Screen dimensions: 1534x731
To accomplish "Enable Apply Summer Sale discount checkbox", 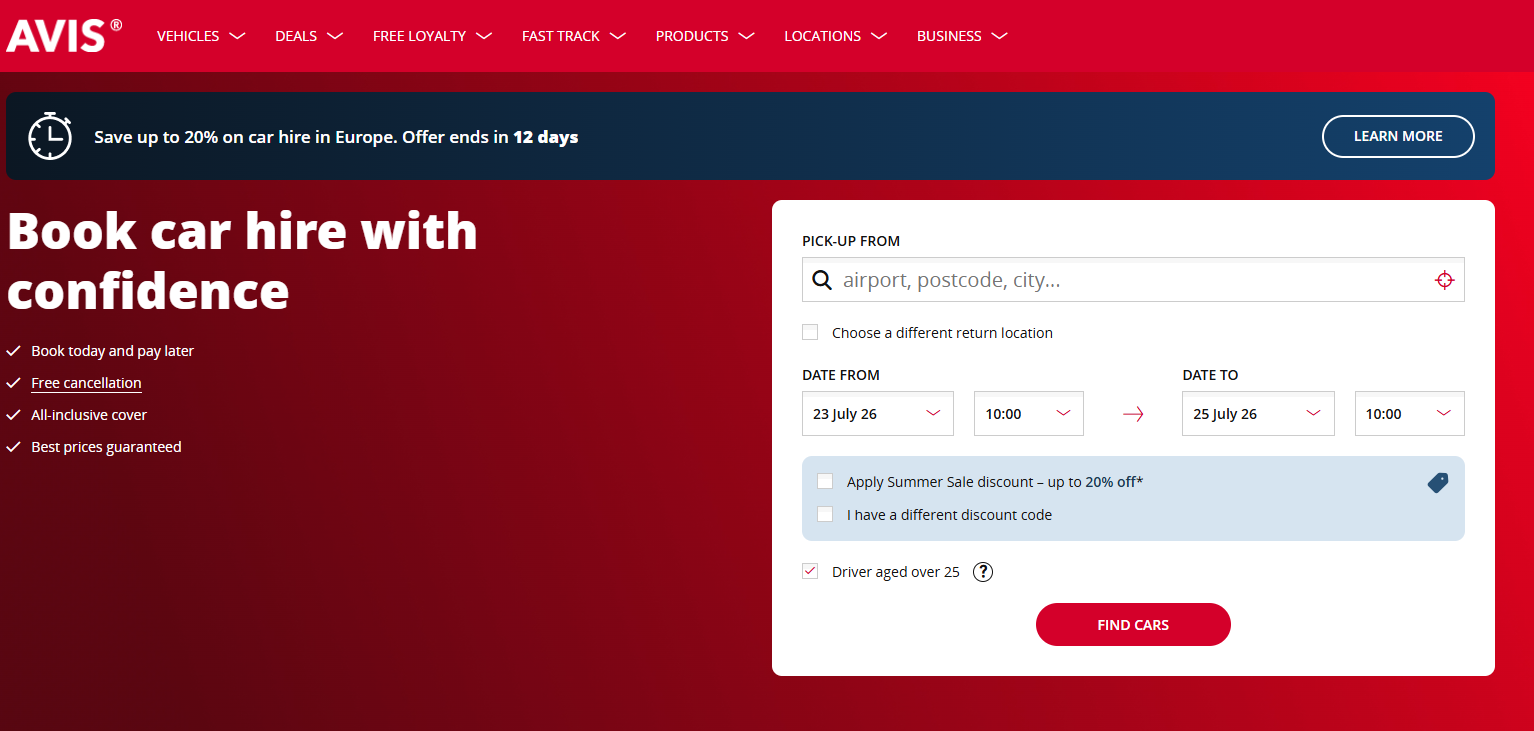I will [x=825, y=481].
